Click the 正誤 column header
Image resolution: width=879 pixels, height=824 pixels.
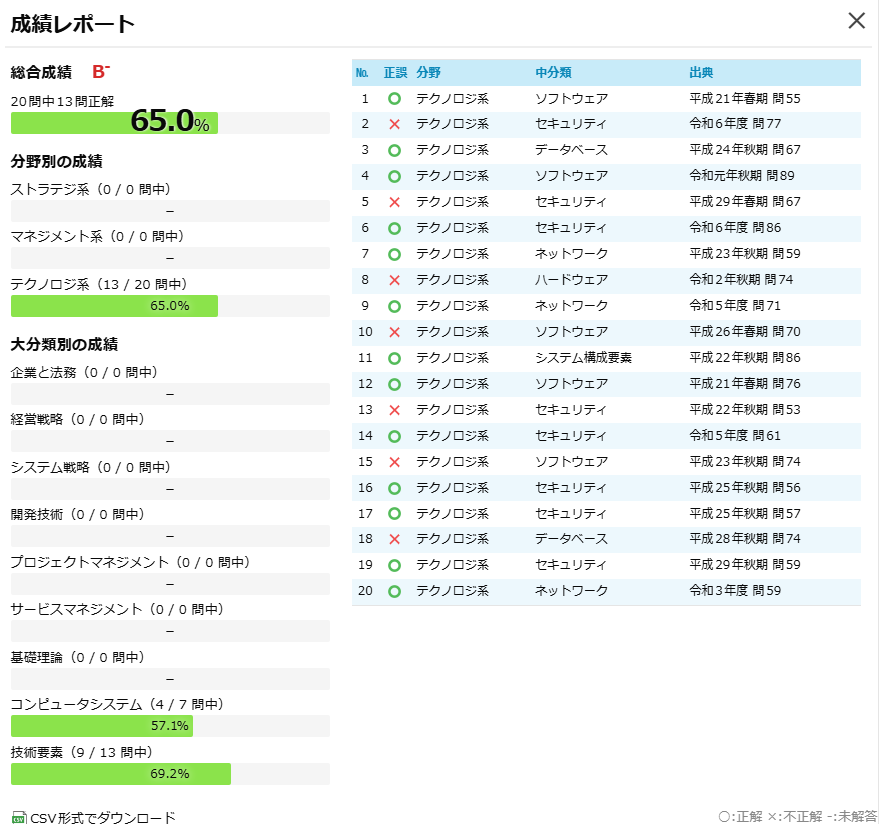pyautogui.click(x=395, y=73)
